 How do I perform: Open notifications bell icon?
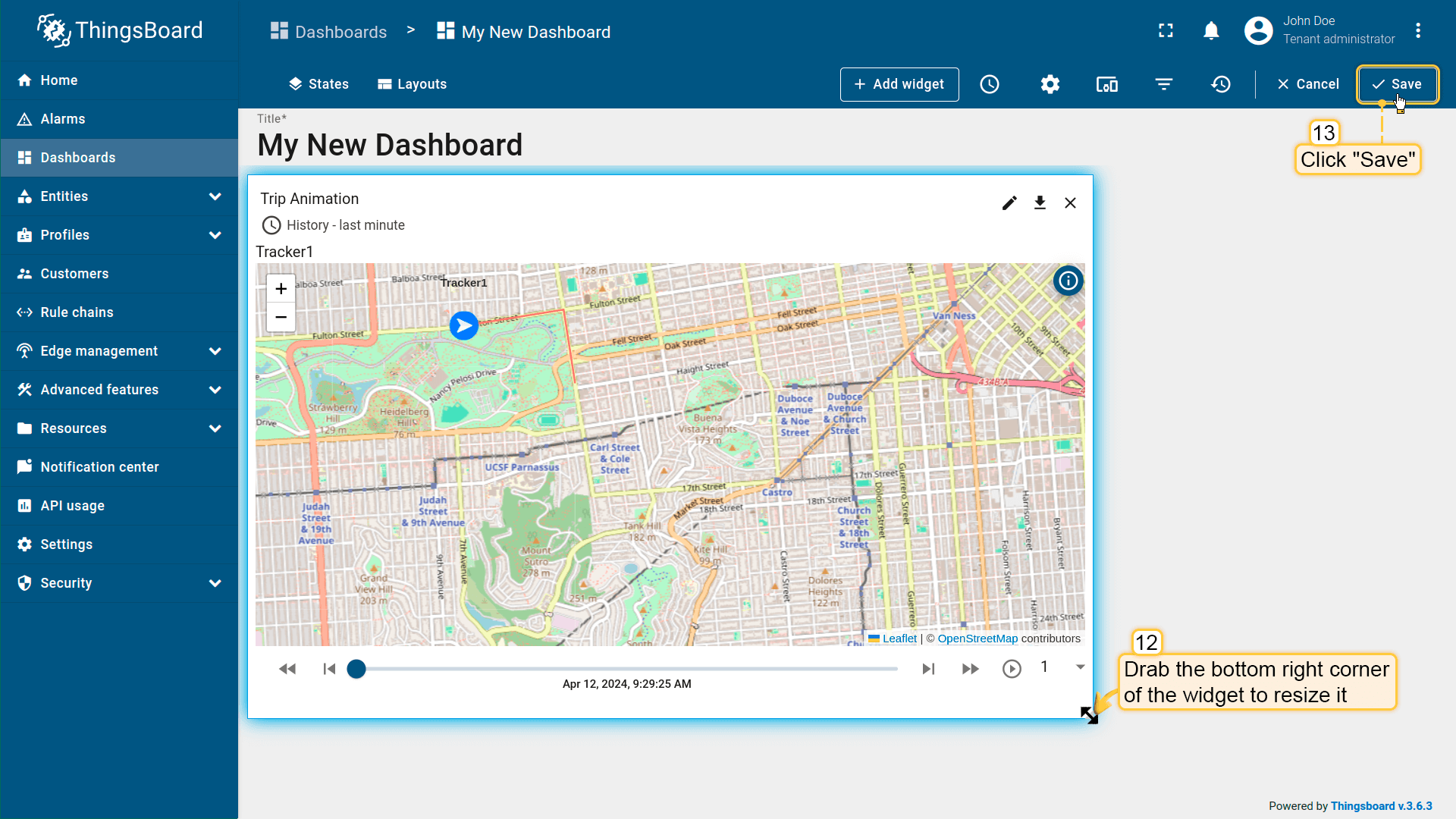click(1211, 30)
